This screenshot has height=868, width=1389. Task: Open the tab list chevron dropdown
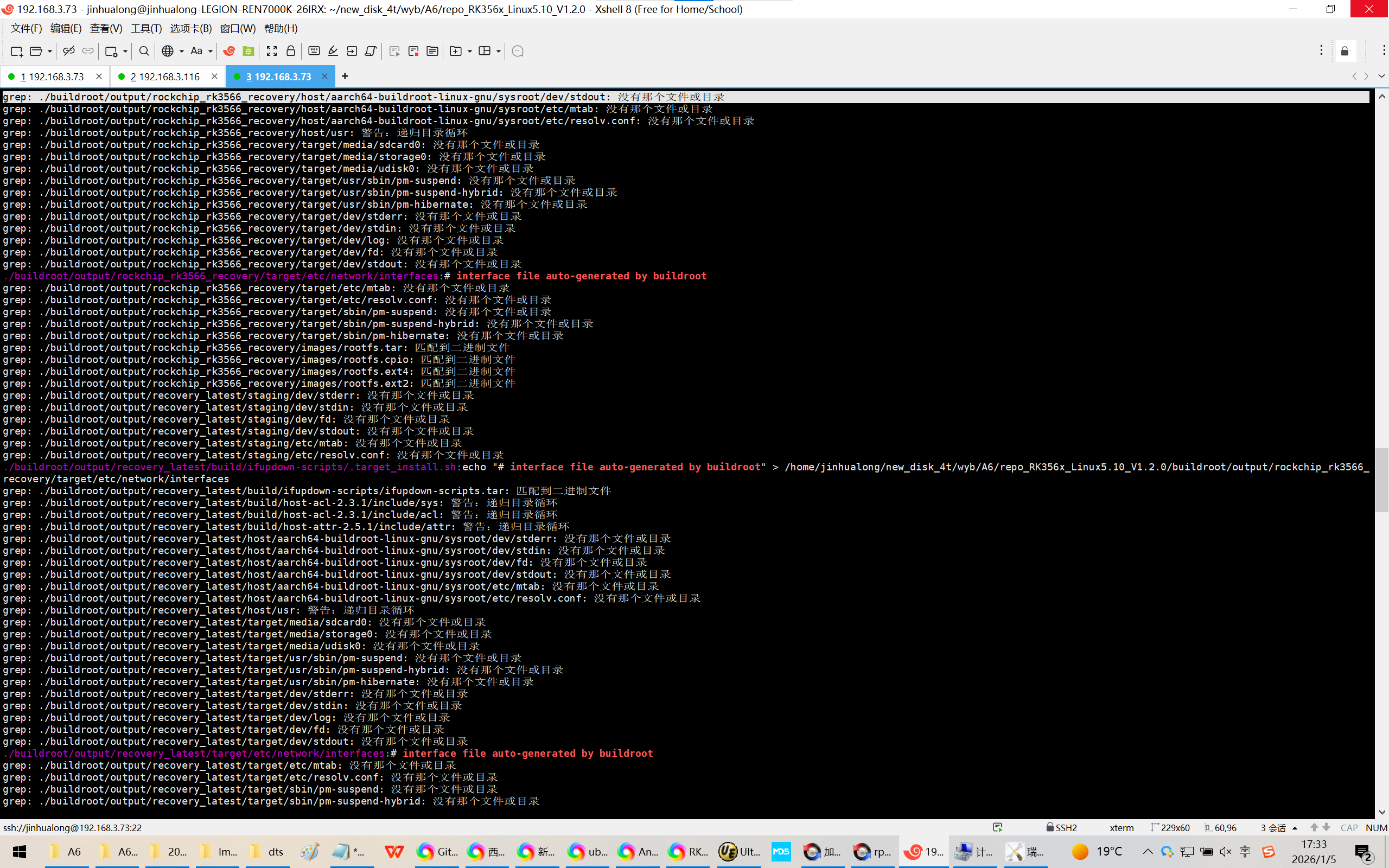click(1381, 76)
